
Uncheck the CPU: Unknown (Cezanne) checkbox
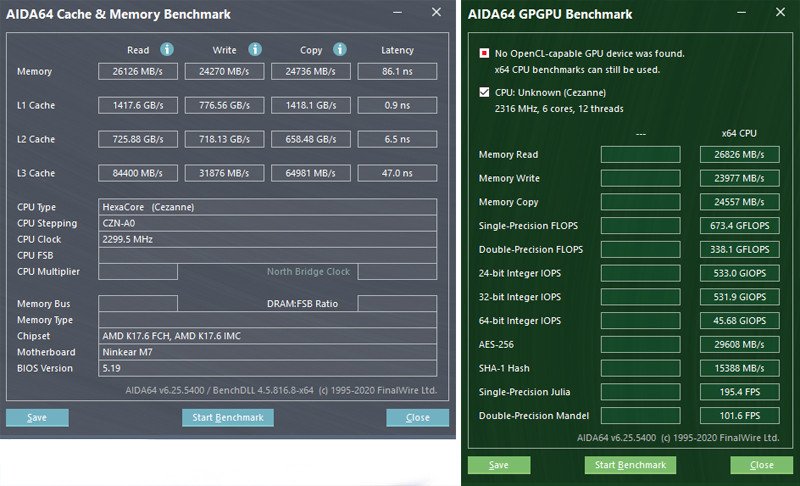(x=485, y=92)
